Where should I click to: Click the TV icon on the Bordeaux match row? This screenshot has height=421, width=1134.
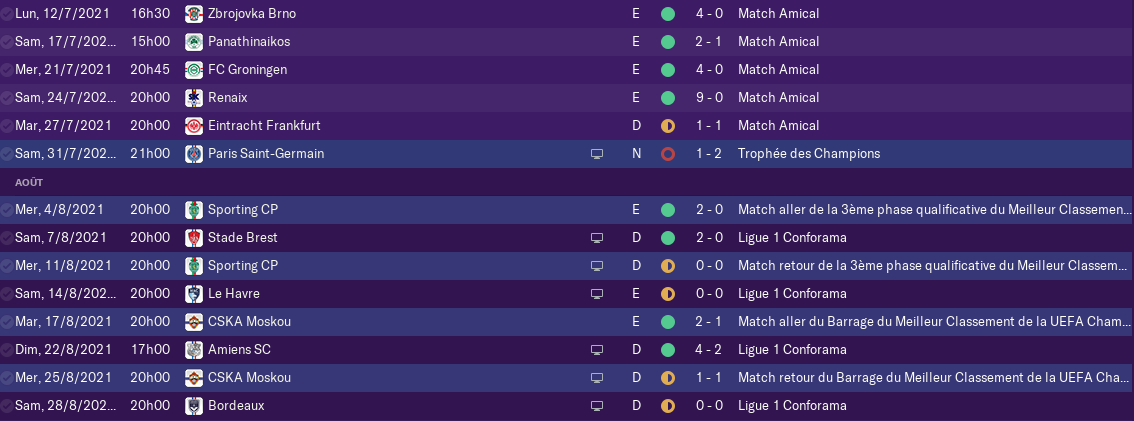coord(597,406)
